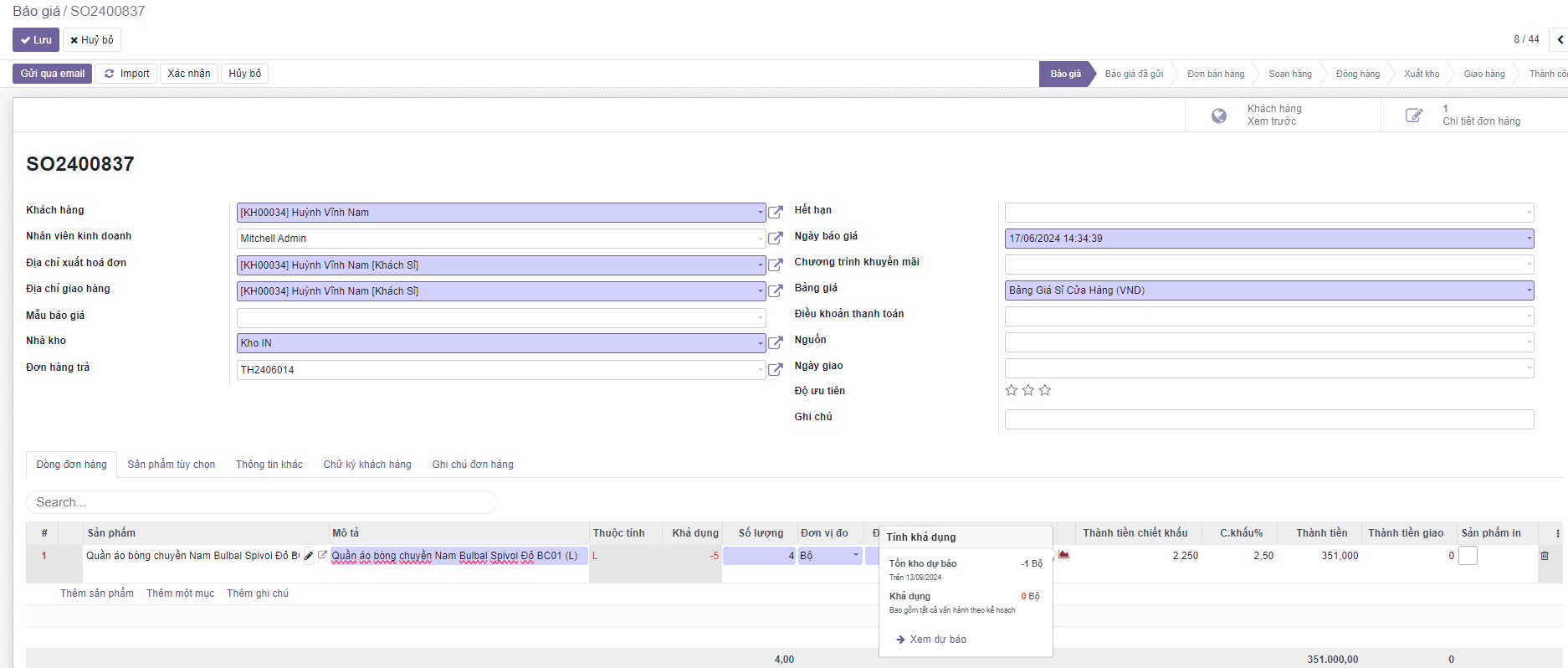The height and width of the screenshot is (668, 1568).
Task: Tick the Sản phẩm in checkbox
Action: pyautogui.click(x=1468, y=556)
